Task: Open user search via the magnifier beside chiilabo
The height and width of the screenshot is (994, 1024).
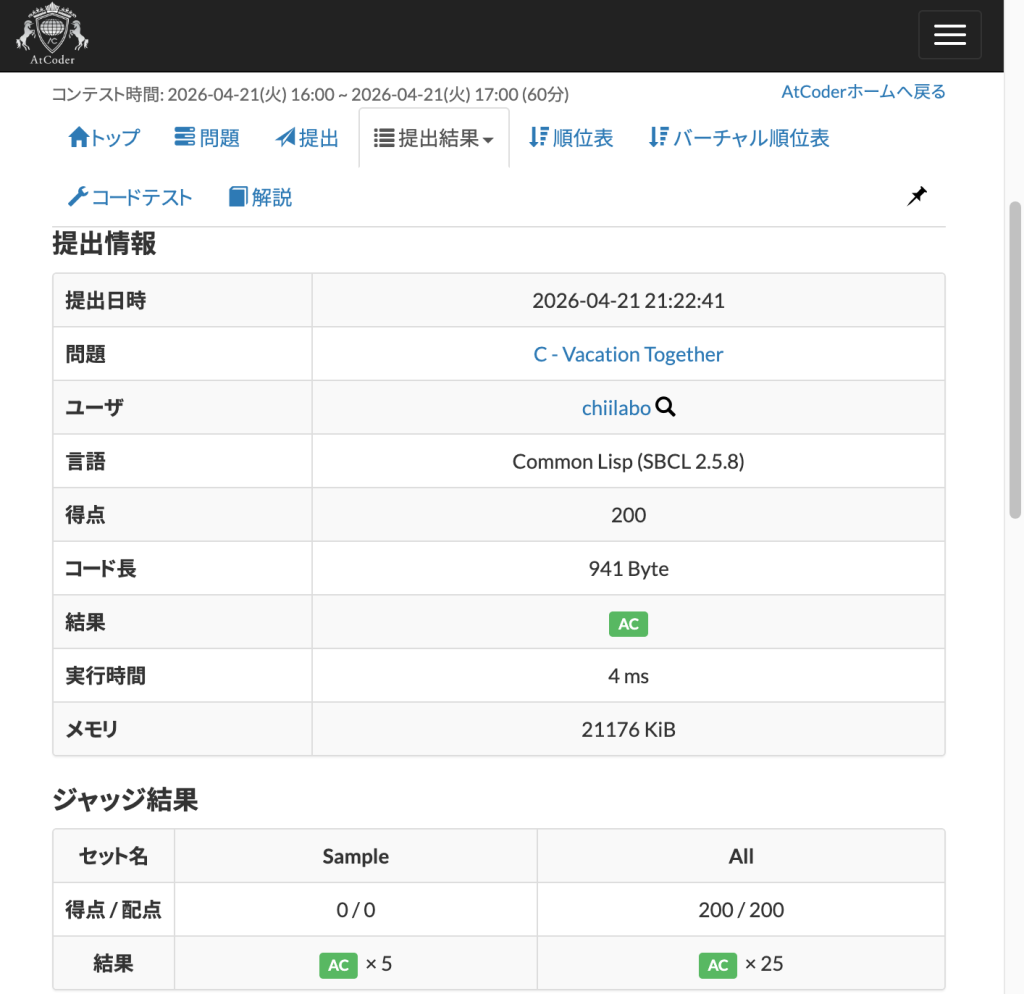Action: coord(666,407)
